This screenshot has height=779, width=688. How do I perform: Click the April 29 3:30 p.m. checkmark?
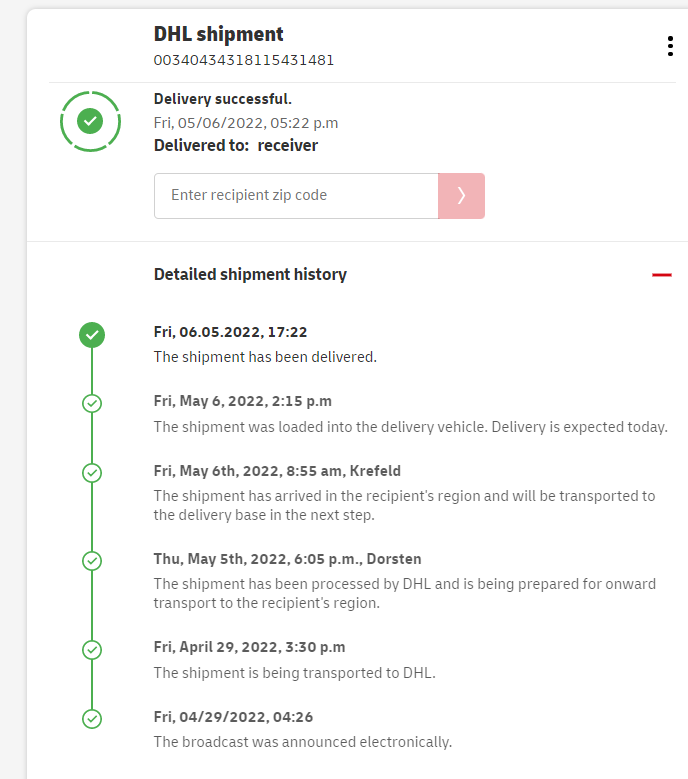(x=92, y=649)
